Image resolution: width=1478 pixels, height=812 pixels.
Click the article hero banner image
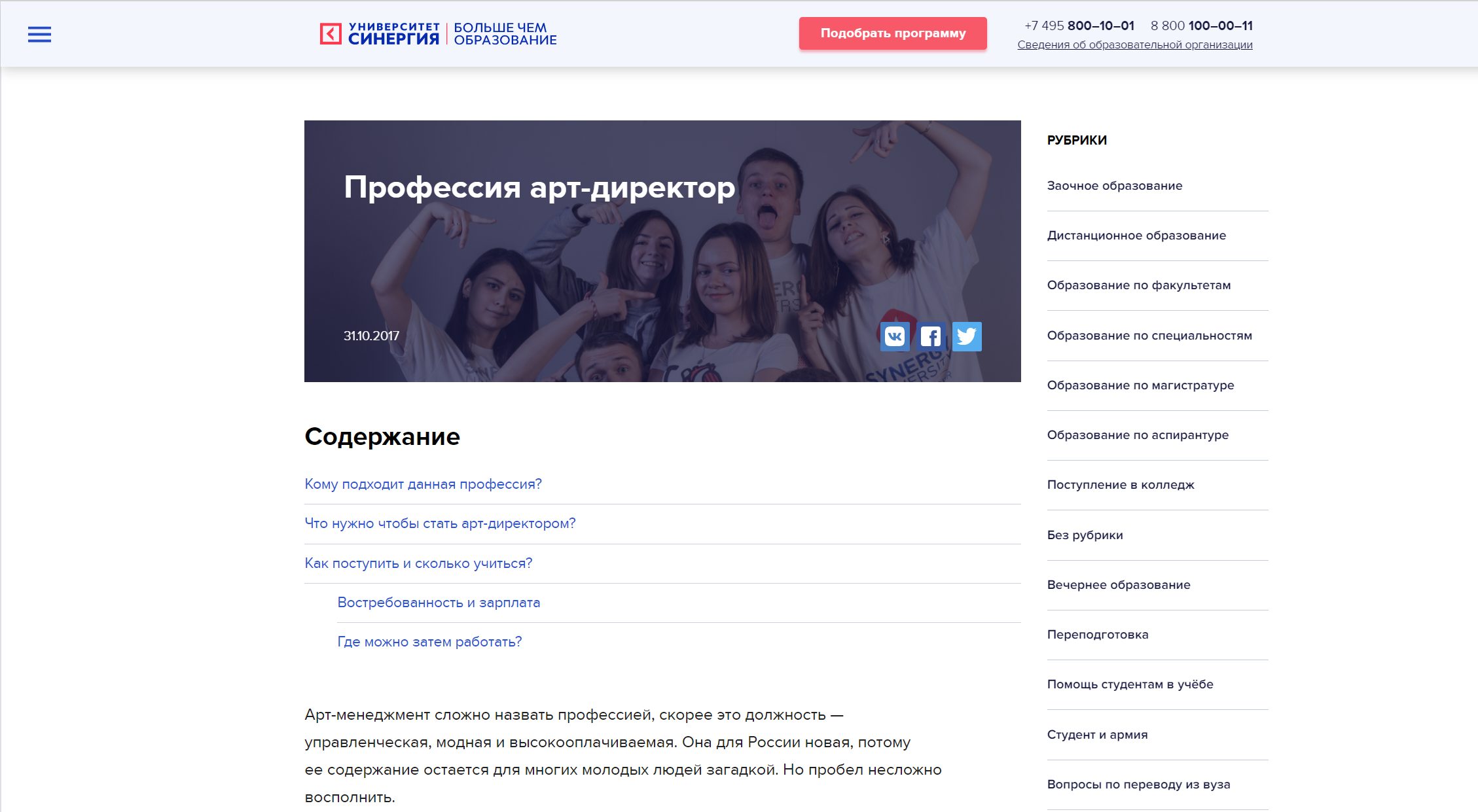662,251
